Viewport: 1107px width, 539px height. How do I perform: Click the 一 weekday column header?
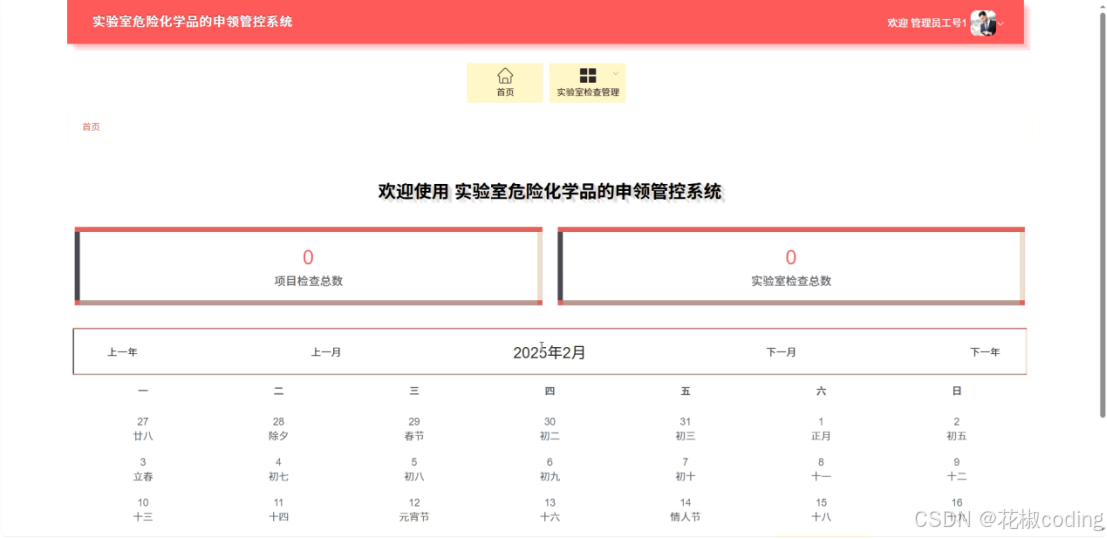143,391
